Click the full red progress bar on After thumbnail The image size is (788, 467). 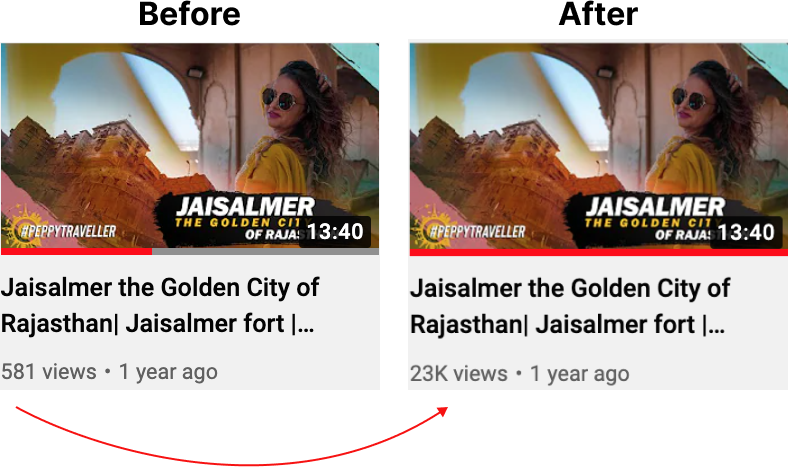click(599, 252)
